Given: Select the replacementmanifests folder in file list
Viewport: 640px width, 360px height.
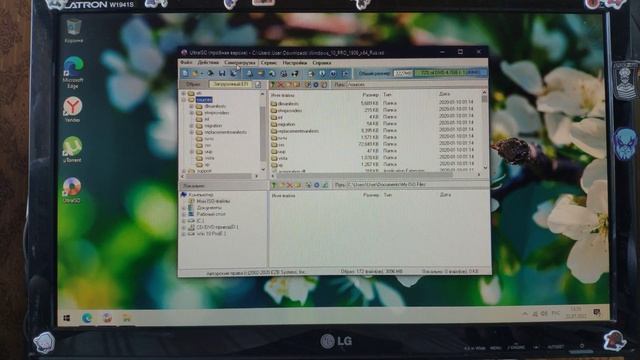Looking at the screenshot, I should point(295,131).
